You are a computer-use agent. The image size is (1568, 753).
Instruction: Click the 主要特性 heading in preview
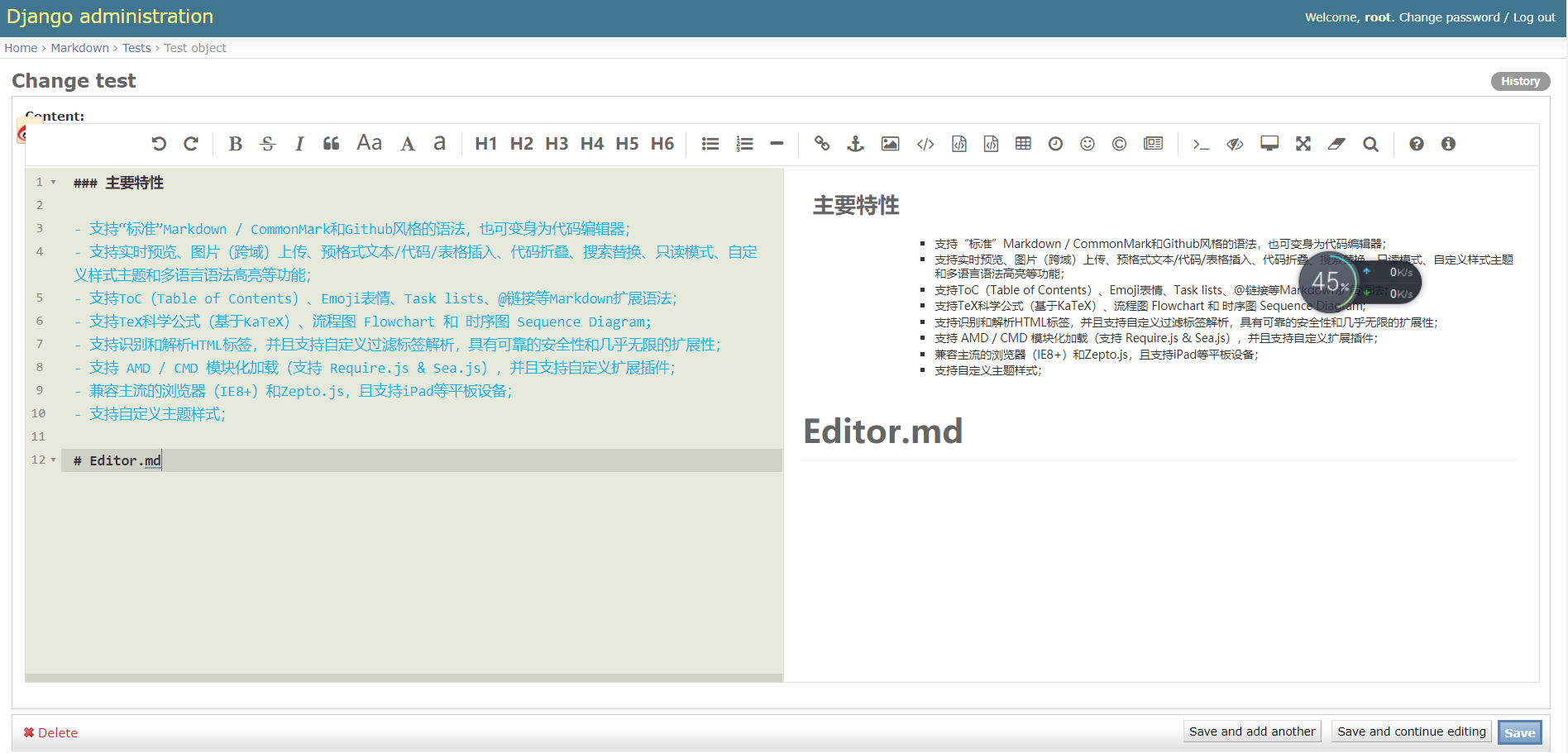click(x=856, y=205)
